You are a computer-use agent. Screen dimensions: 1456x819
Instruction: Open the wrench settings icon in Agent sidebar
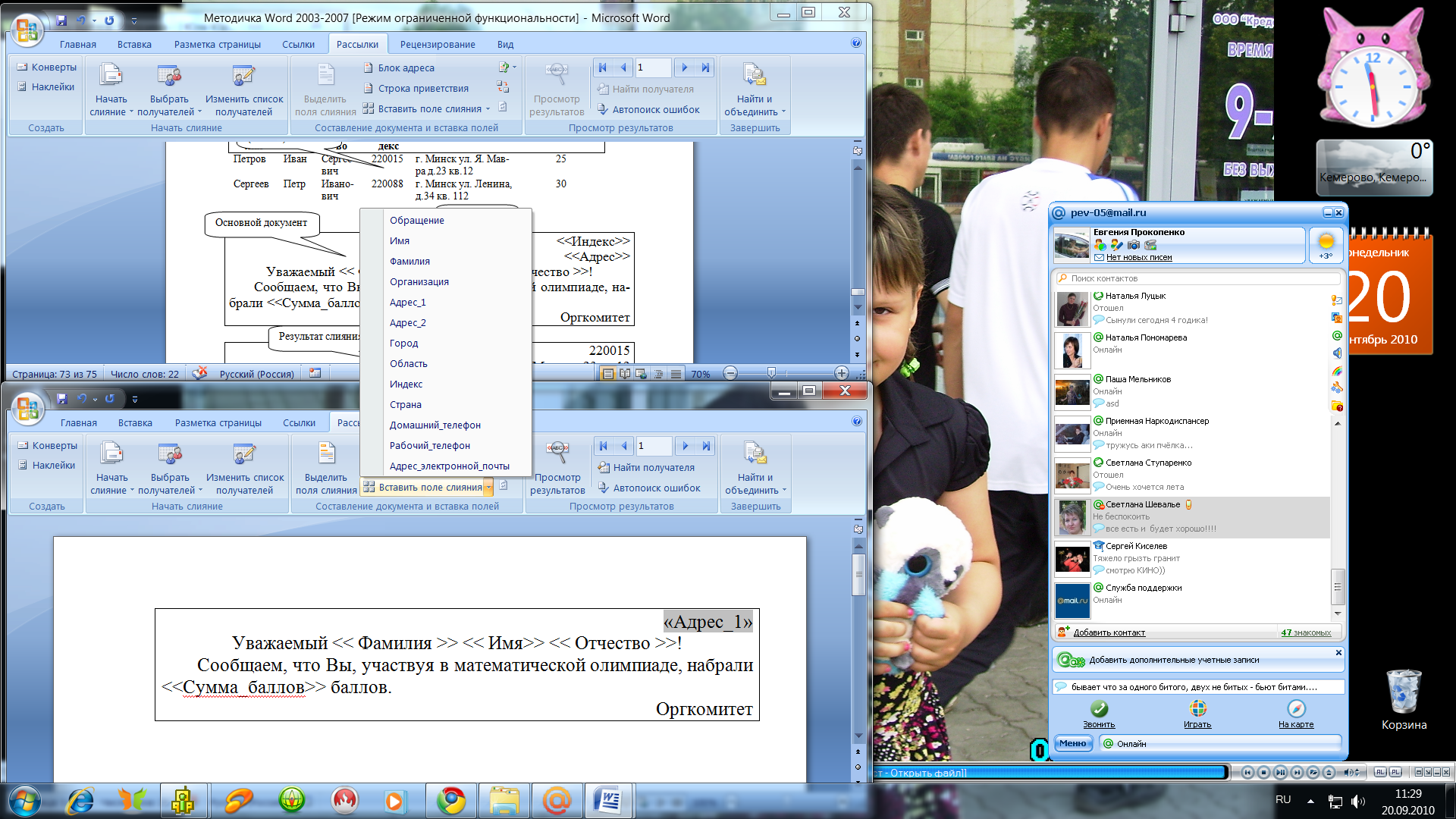click(x=1336, y=388)
